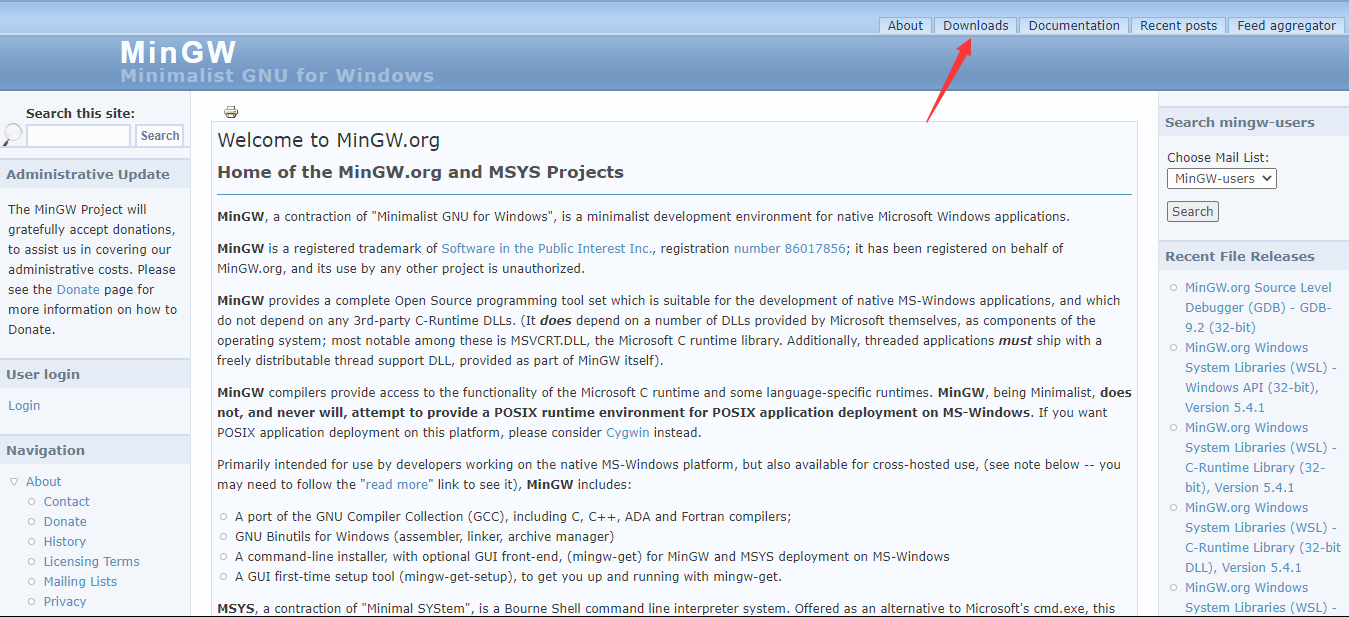Click the magnifier icon beside site search
Viewport: 1349px width, 617px height.
pos(12,135)
